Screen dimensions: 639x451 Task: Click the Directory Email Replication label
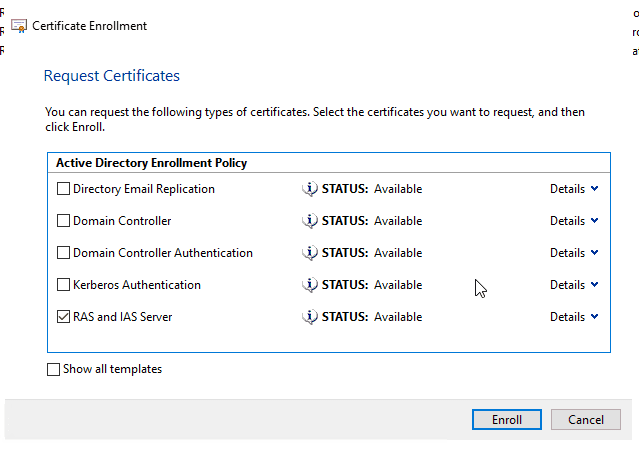[x=144, y=189]
